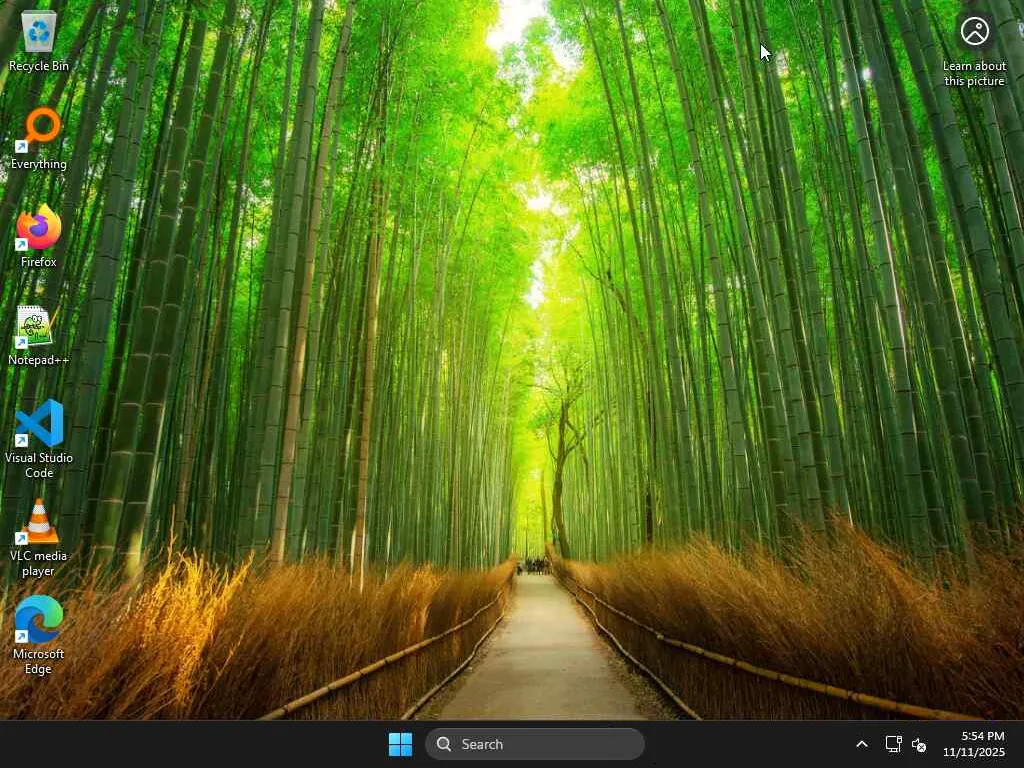
Task: Click the muted volume tray icon
Action: pyautogui.click(x=919, y=744)
